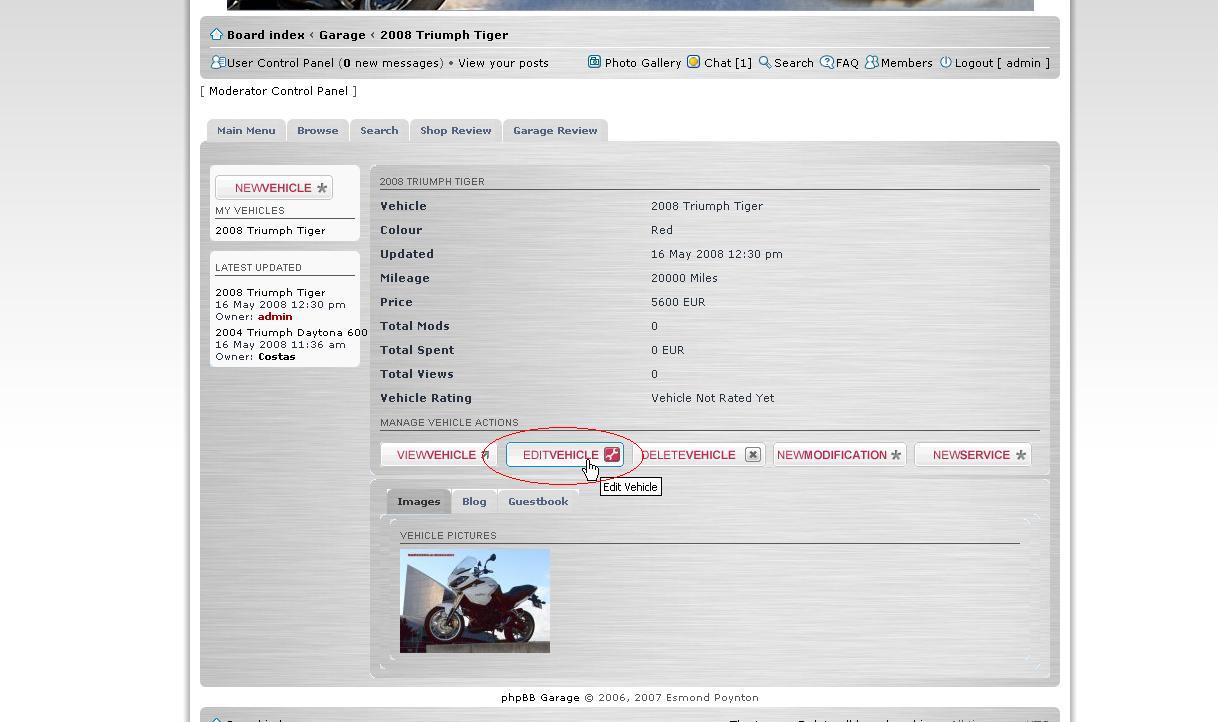Screen dimensions: 1218x722
Task: Open the motorcycle vehicle picture thumbnail
Action: (x=475, y=601)
